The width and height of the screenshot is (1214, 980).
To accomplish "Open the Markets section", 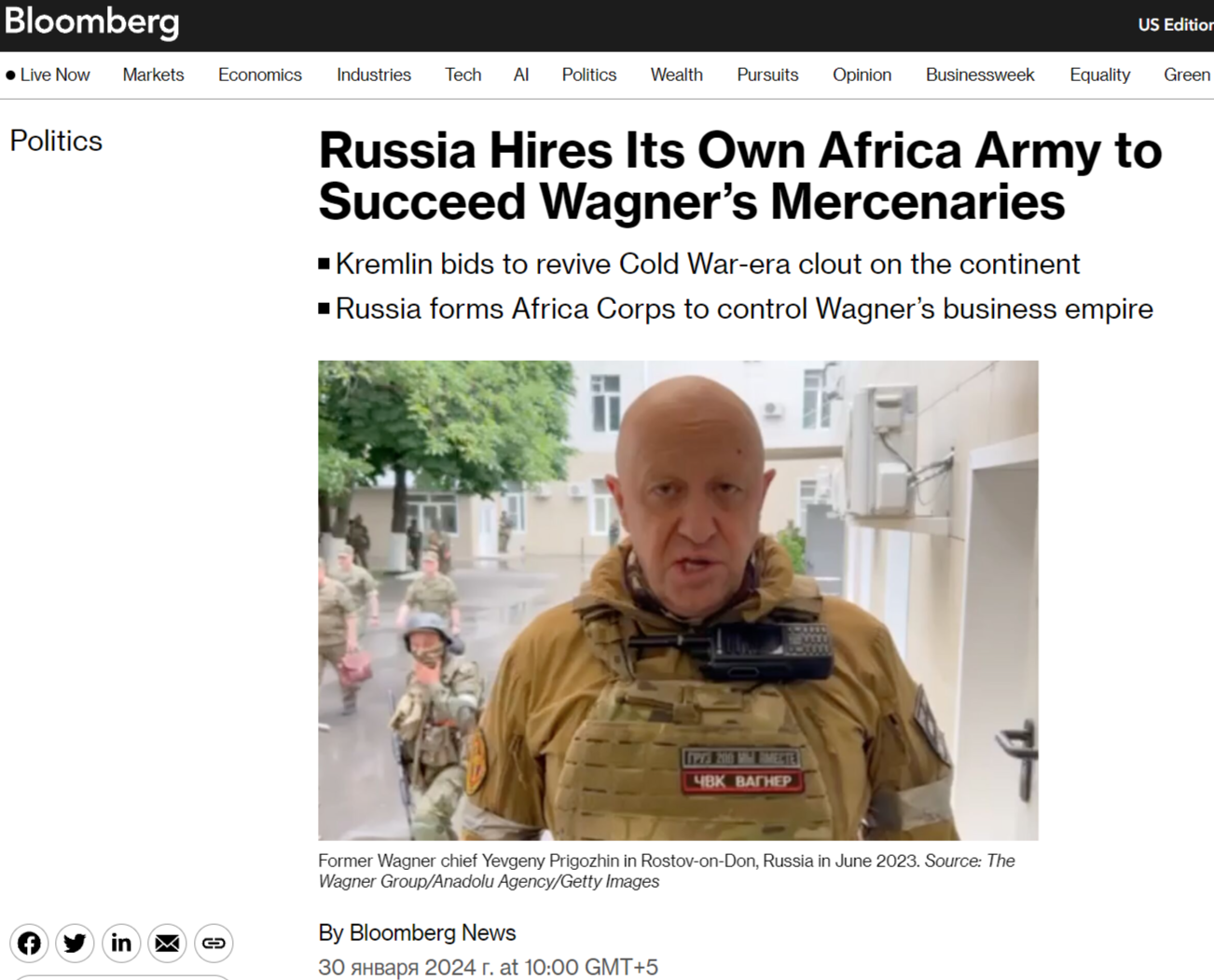I will 153,75.
